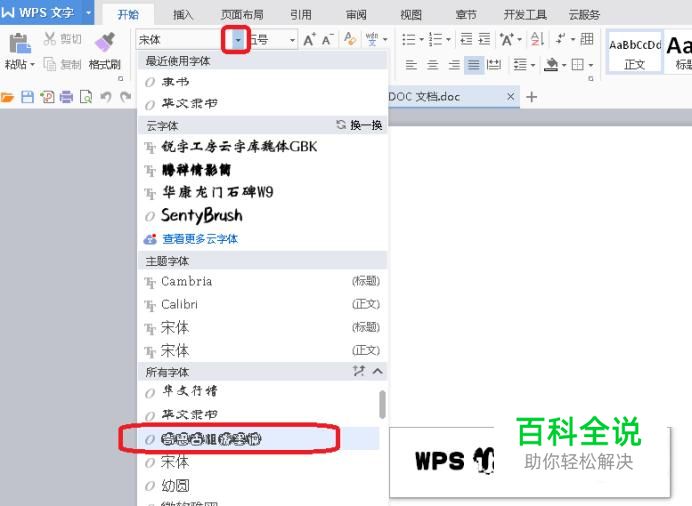Click the show/hide marks grid icon
The image size is (692, 506).
(587, 39)
